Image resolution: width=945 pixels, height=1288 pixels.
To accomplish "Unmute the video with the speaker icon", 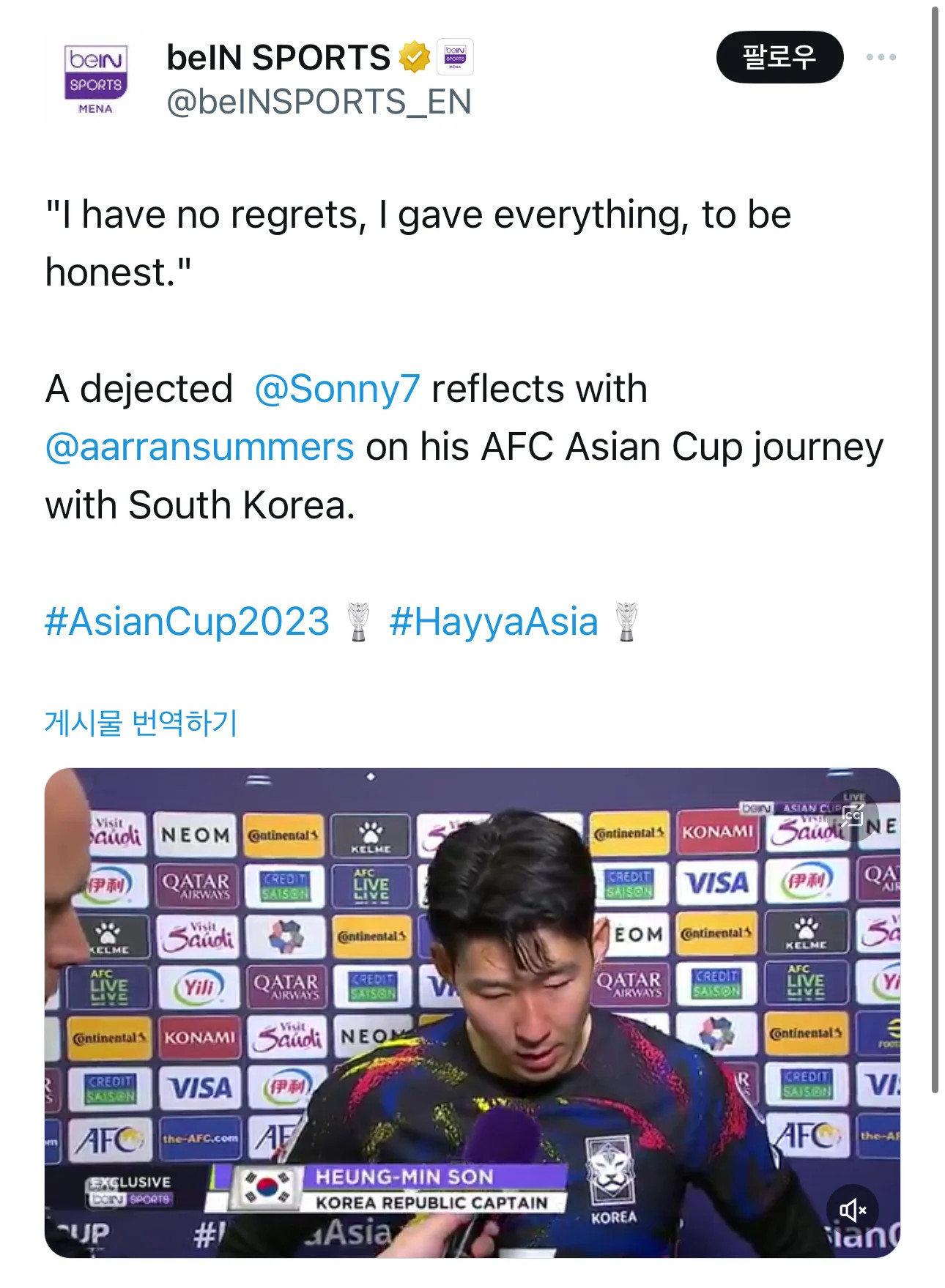I will click(852, 1210).
